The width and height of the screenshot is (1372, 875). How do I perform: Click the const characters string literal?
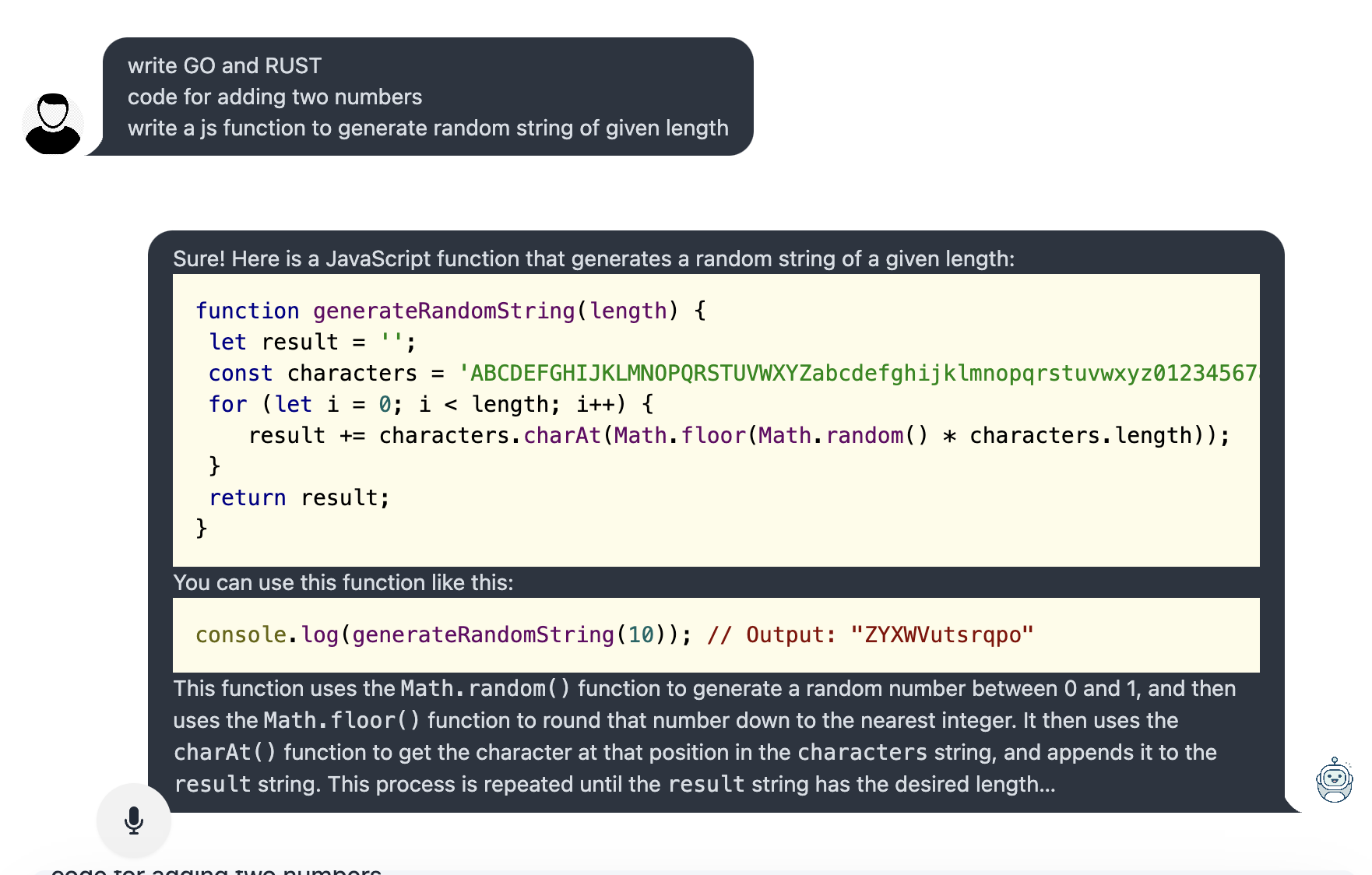point(857,374)
